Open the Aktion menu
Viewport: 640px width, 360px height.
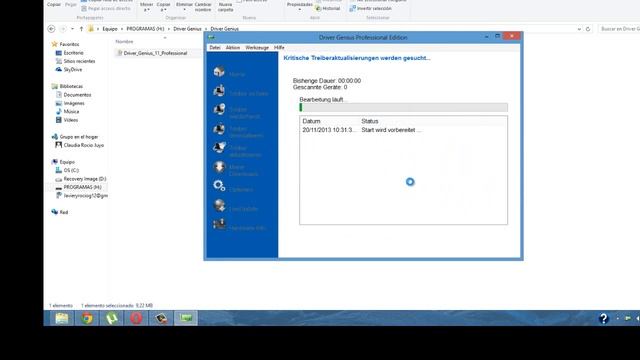pos(233,48)
